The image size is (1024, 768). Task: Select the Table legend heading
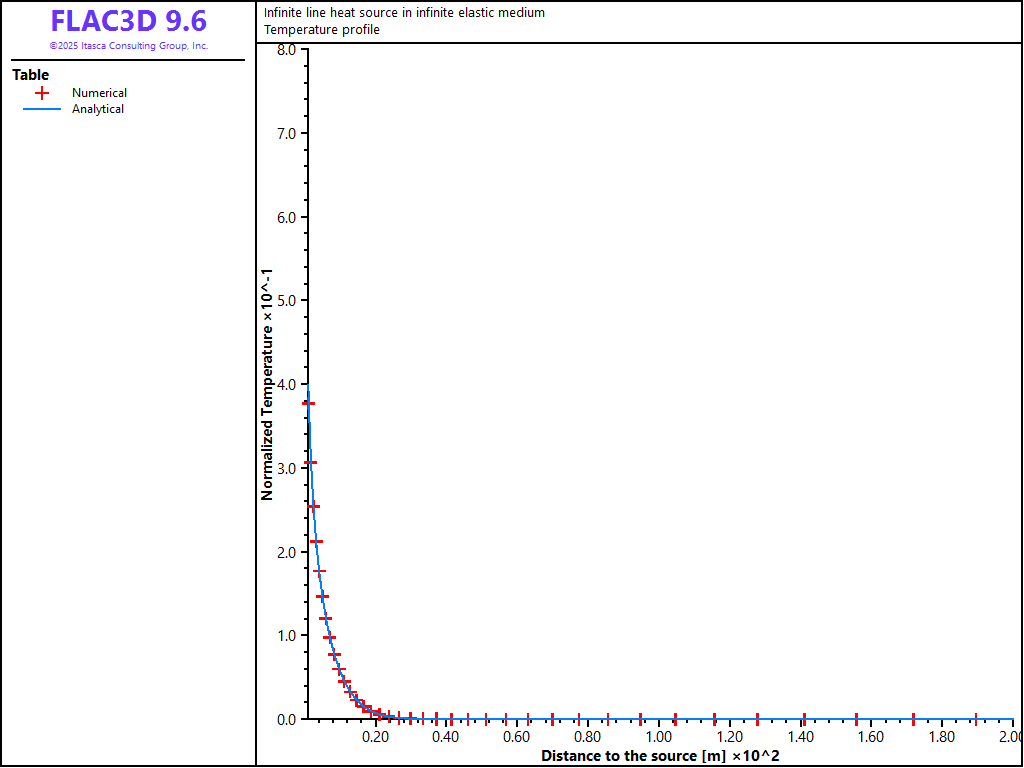click(30, 75)
